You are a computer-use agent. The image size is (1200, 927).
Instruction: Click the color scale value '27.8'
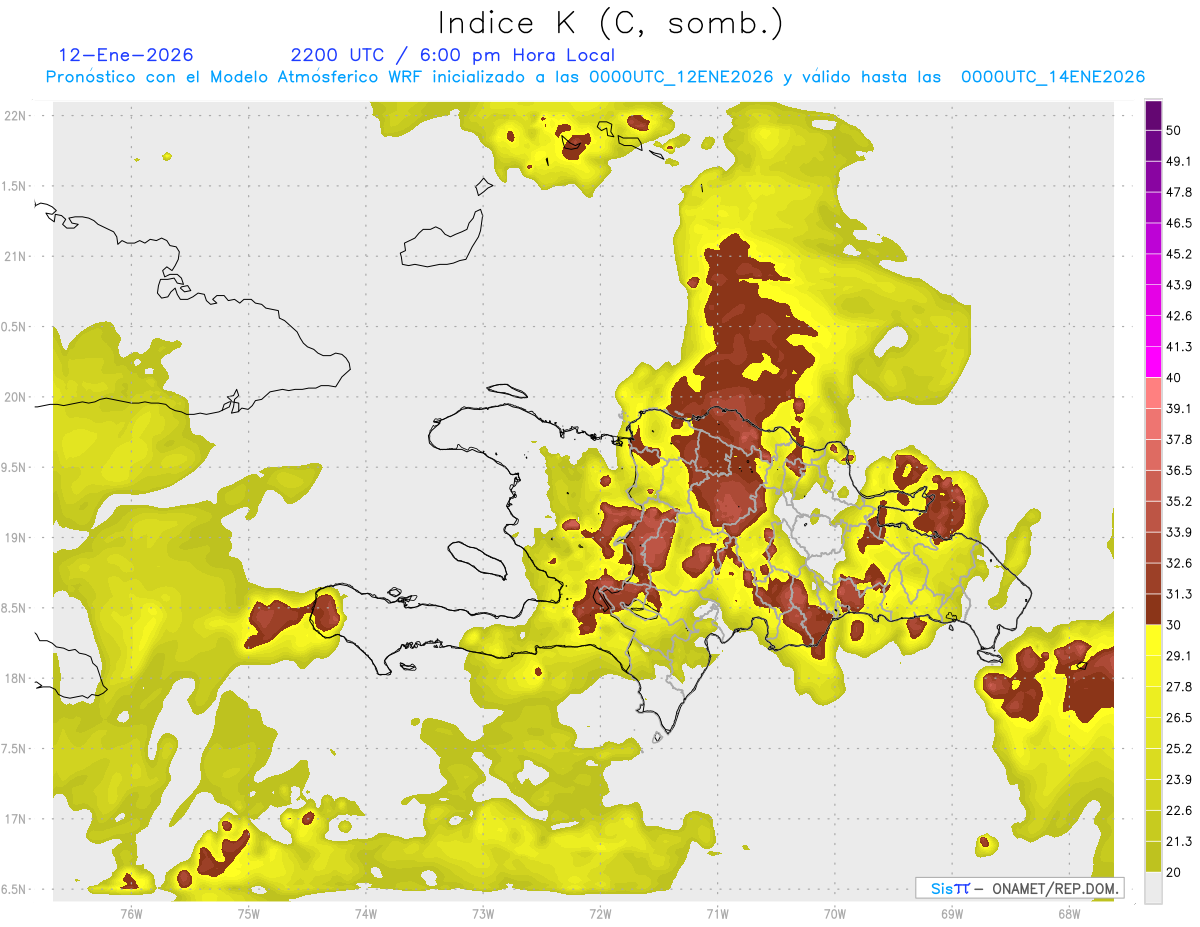coord(1179,687)
